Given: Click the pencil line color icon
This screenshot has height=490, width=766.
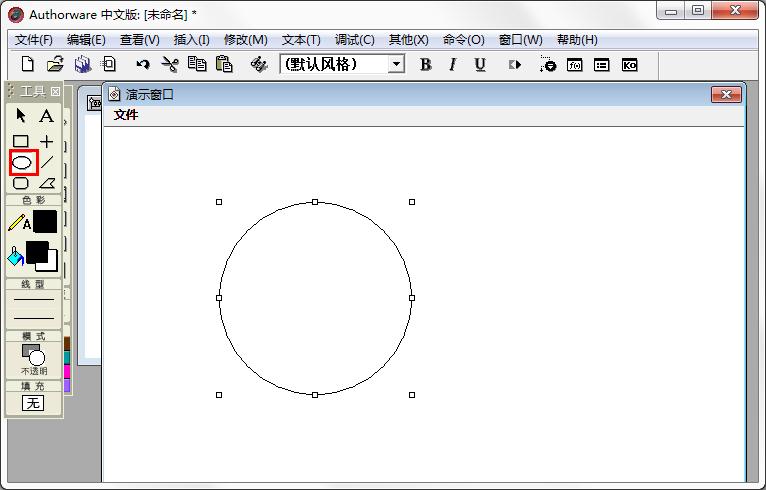Looking at the screenshot, I should [16, 222].
